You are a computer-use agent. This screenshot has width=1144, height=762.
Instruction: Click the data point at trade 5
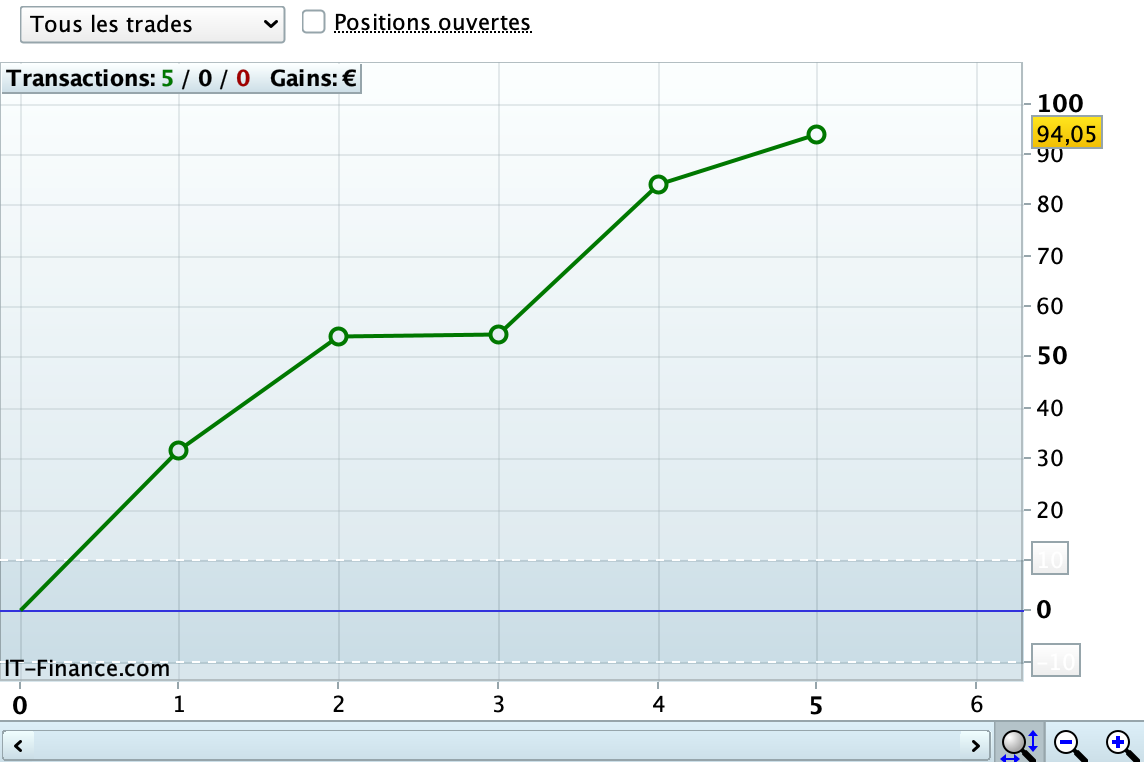click(x=816, y=134)
